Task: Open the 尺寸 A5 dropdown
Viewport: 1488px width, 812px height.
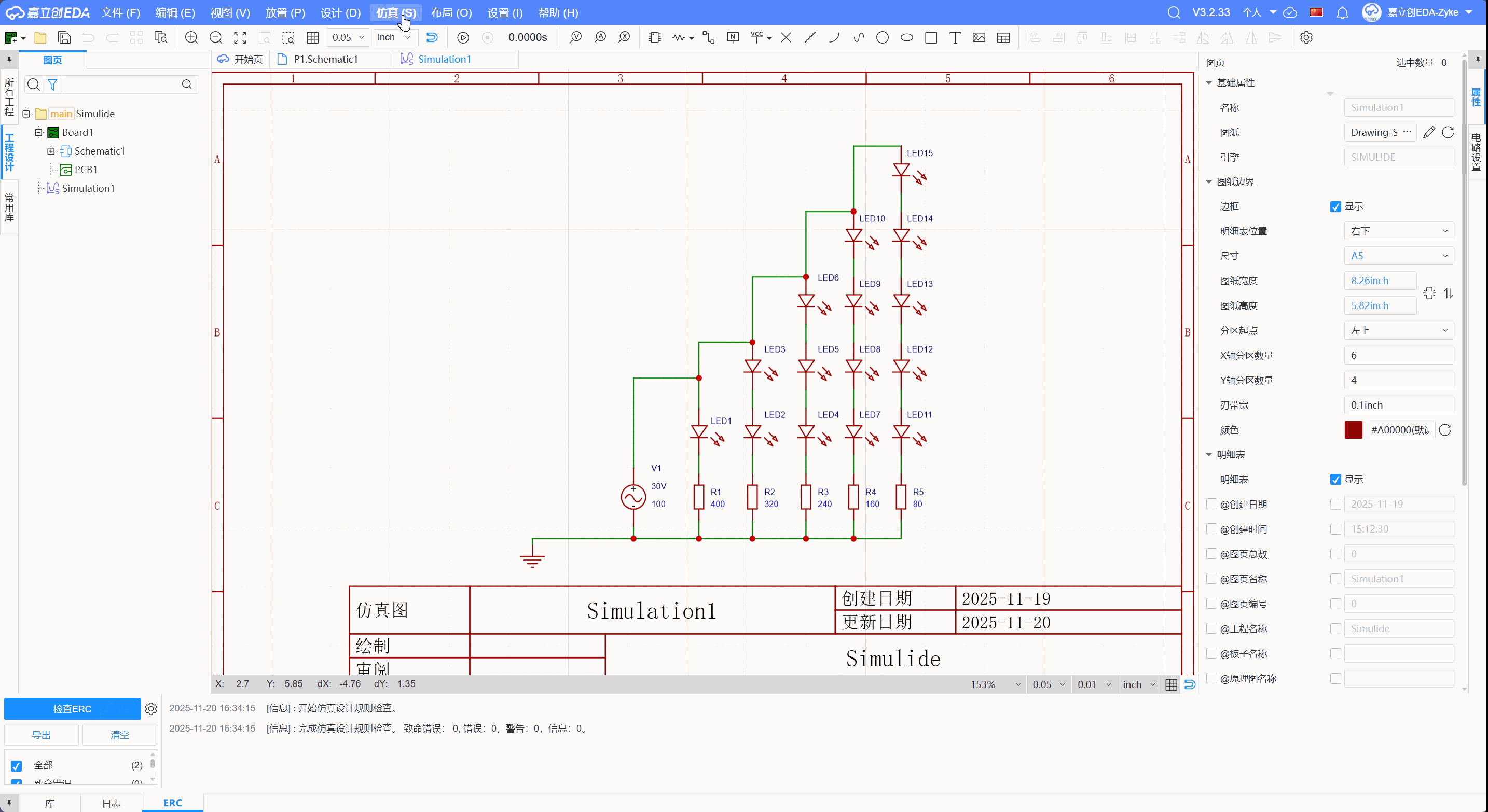Action: click(x=1398, y=256)
